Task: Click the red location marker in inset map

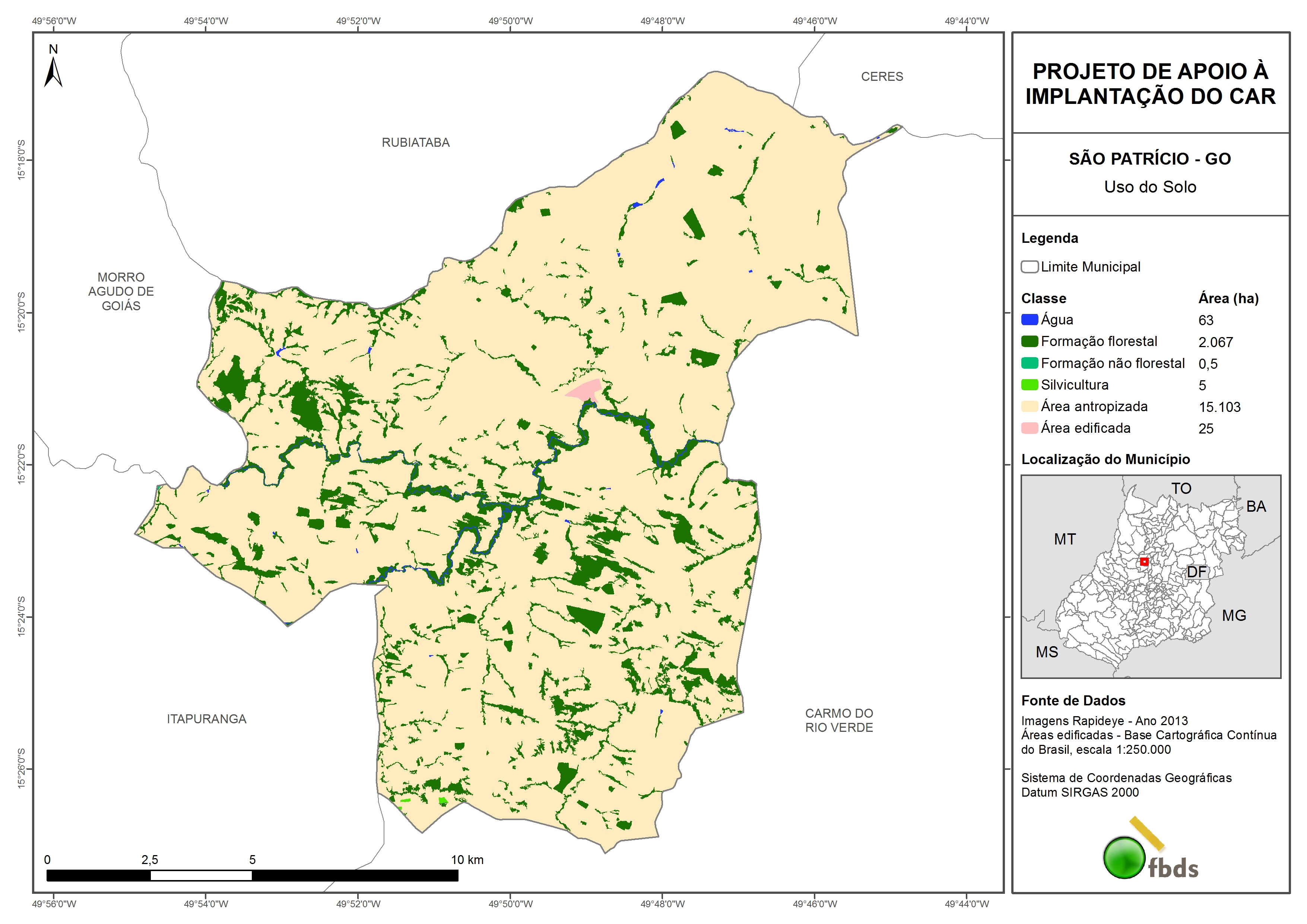Action: click(x=1143, y=562)
